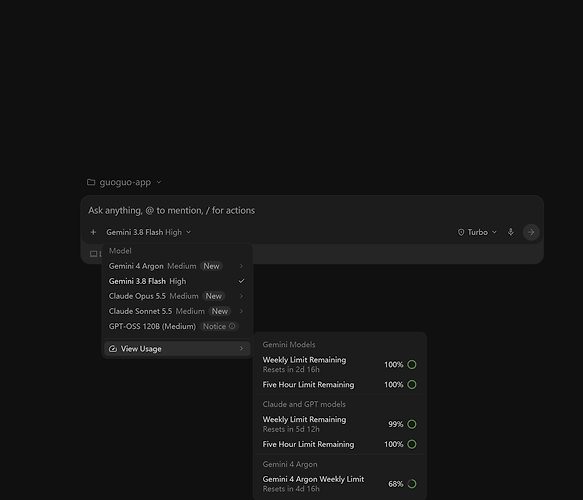Open the View Usage menu item

(x=177, y=349)
